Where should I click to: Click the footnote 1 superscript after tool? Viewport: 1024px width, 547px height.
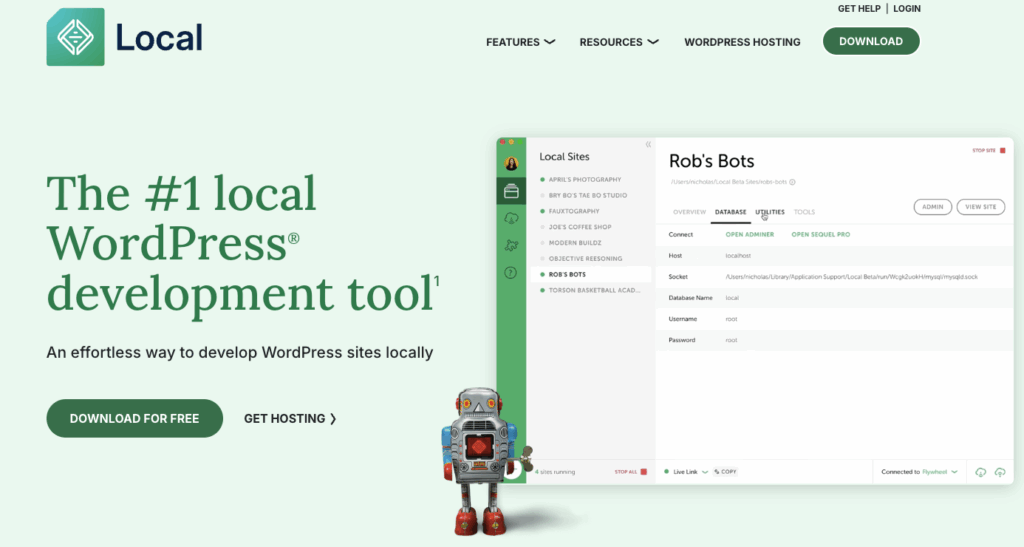click(x=436, y=281)
